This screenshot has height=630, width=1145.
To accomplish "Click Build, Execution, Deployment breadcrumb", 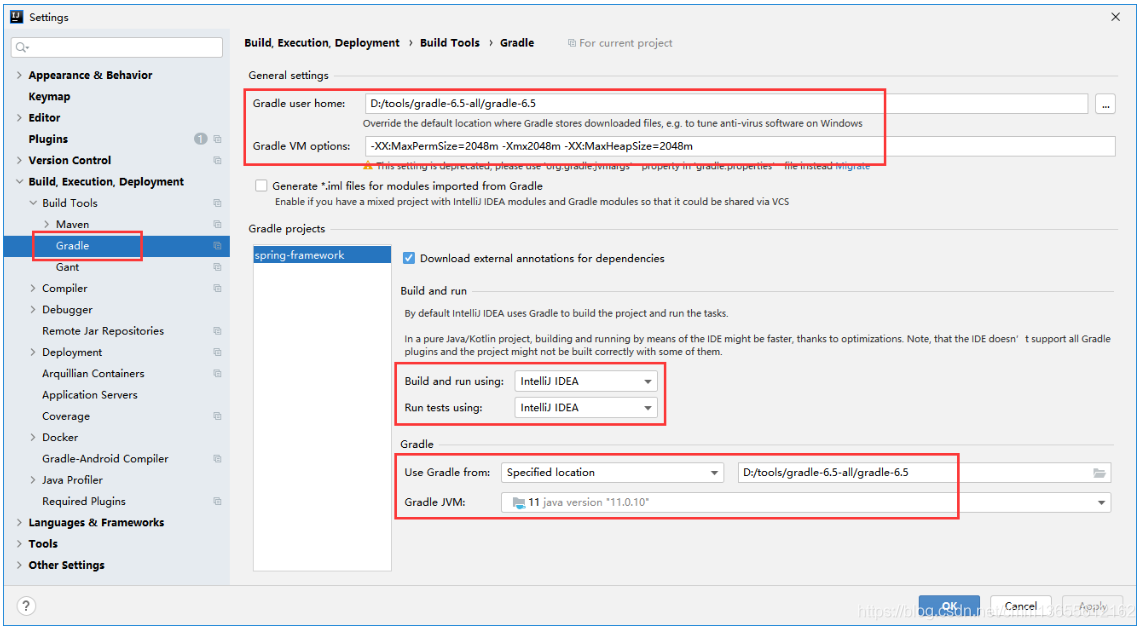I will coord(322,43).
